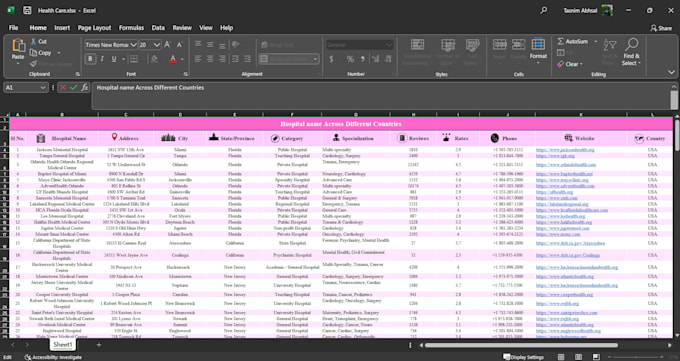Confirm the formula bar entry (green check)

[x=74, y=87]
